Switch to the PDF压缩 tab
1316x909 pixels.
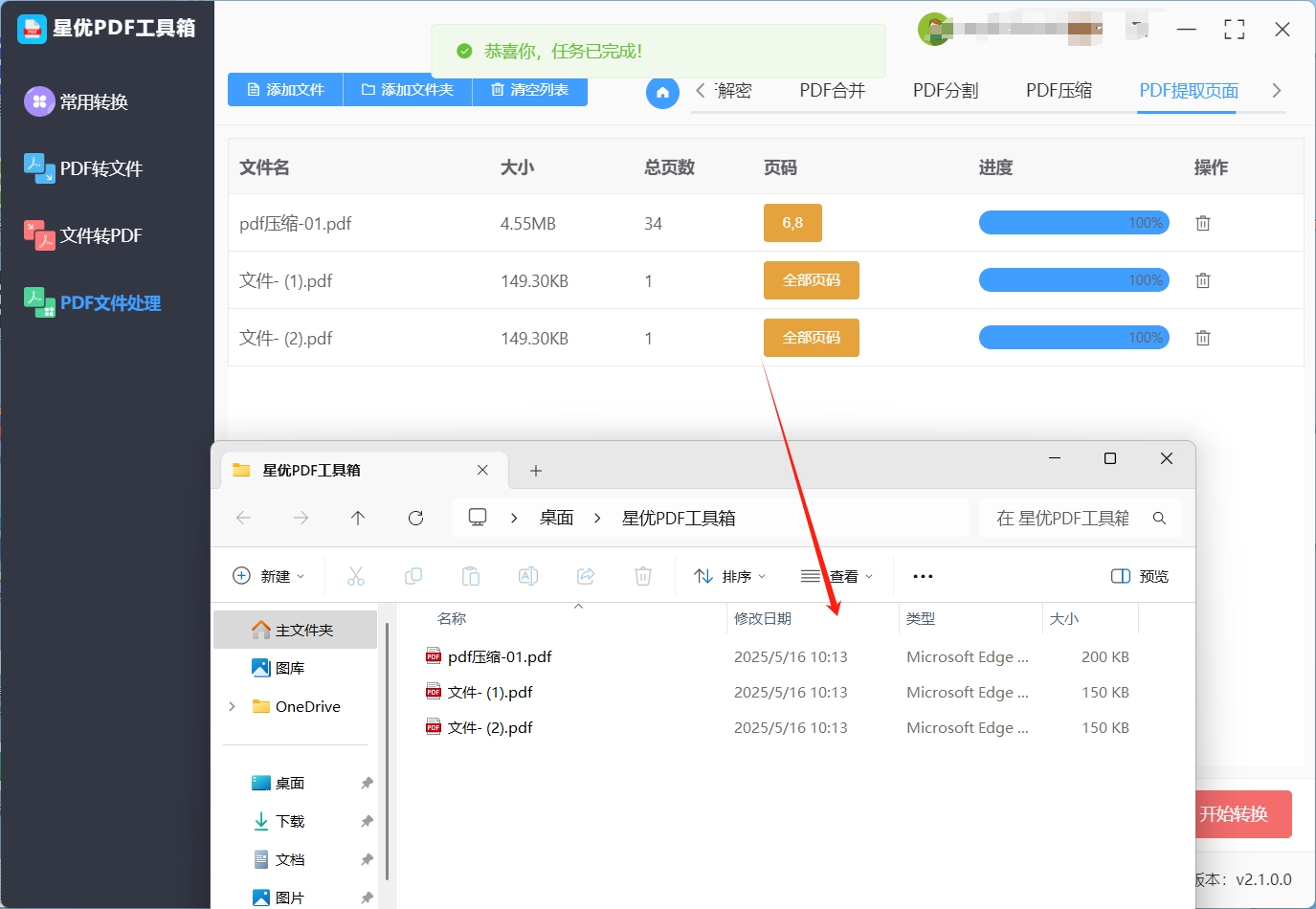pyautogui.click(x=1059, y=90)
